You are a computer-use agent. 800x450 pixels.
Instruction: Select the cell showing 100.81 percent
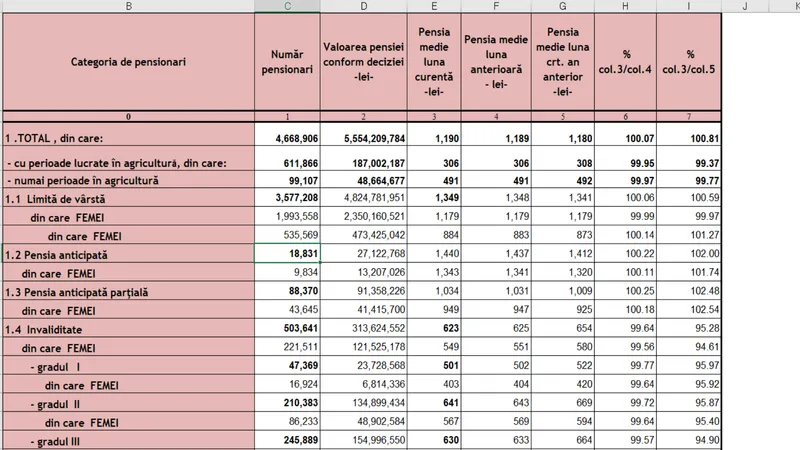(690, 138)
